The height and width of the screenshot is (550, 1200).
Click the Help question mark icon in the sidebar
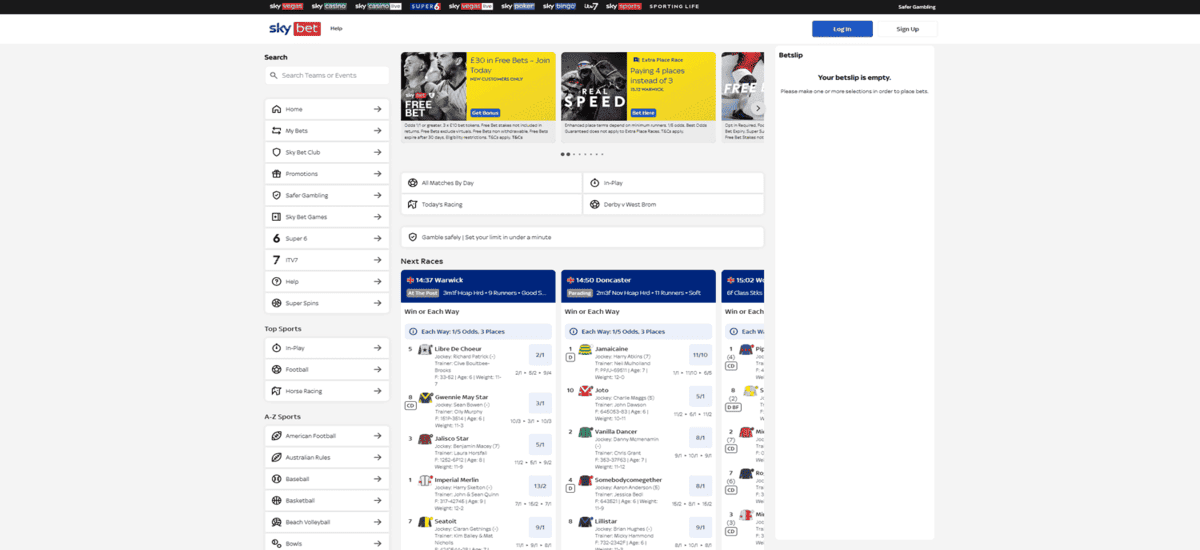point(276,281)
